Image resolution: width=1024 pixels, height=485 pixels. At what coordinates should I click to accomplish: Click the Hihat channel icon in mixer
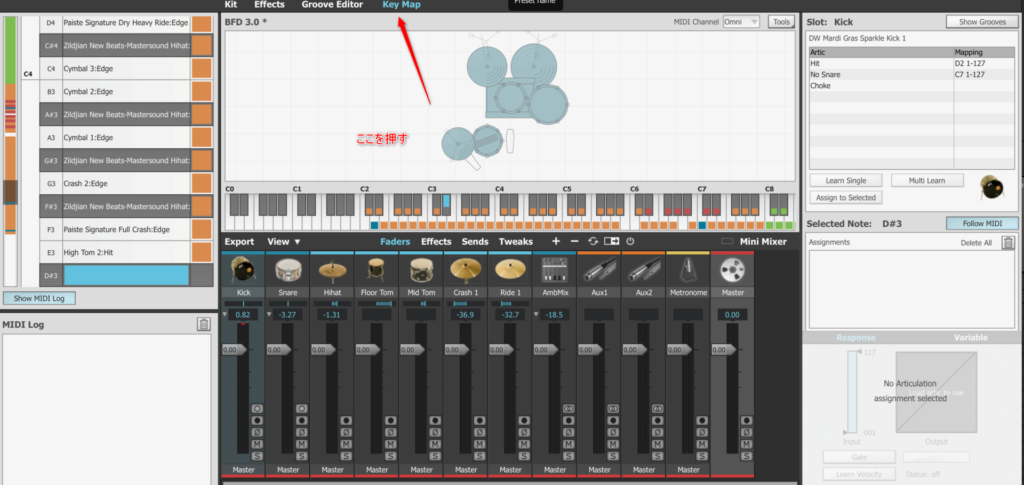[332, 270]
